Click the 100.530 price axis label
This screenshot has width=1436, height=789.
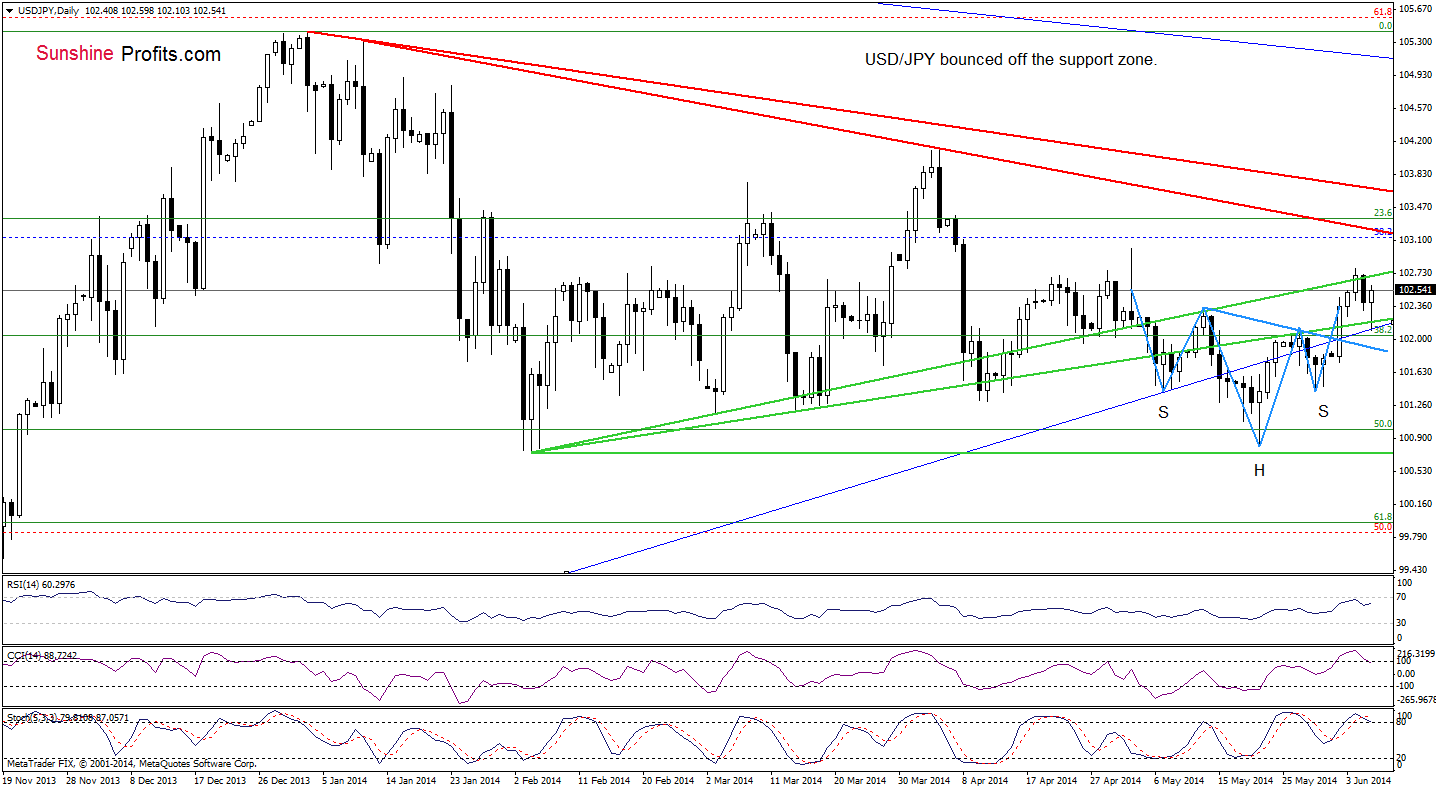[1415, 471]
